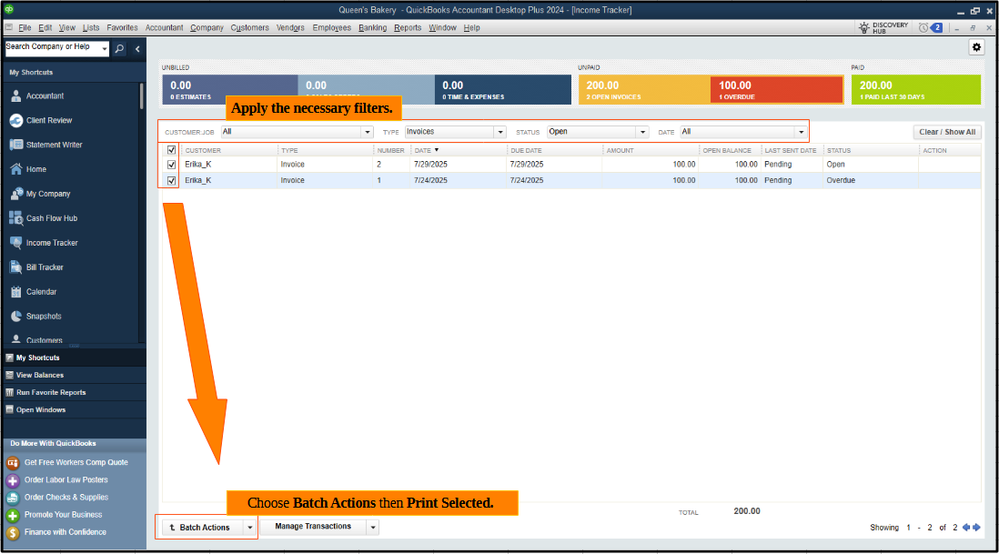Open Income Tracker settings gear
Image resolution: width=999 pixels, height=554 pixels.
976,47
